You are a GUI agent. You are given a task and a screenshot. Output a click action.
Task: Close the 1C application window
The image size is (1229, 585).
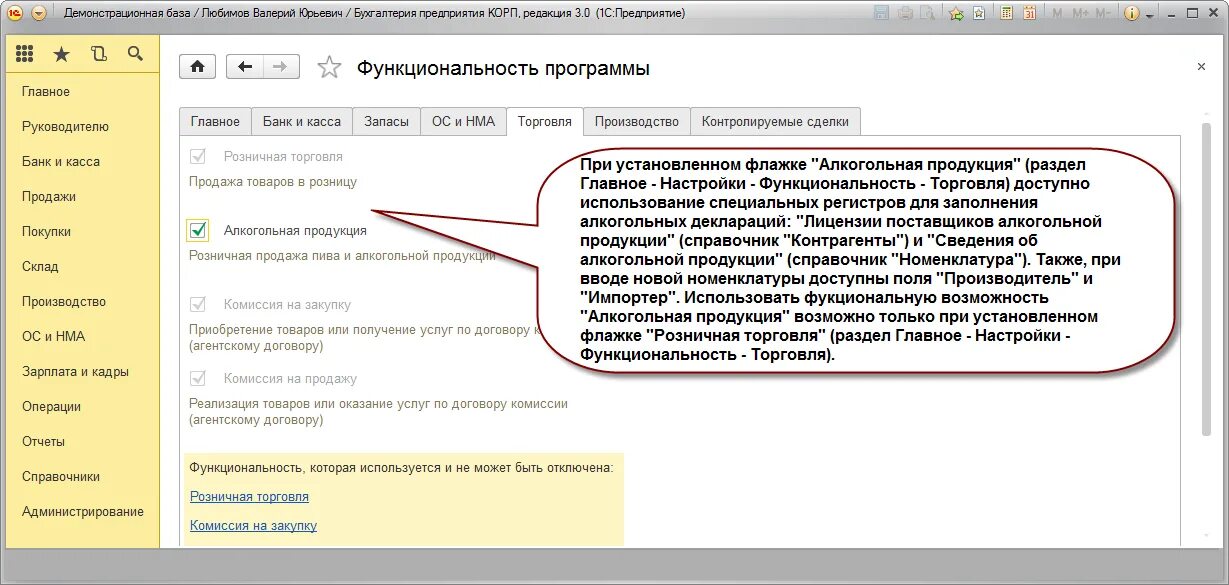(1213, 13)
